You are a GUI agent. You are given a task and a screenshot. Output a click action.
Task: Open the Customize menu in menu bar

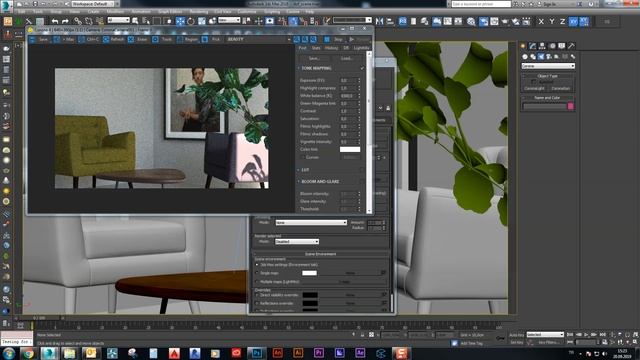[x=247, y=11]
